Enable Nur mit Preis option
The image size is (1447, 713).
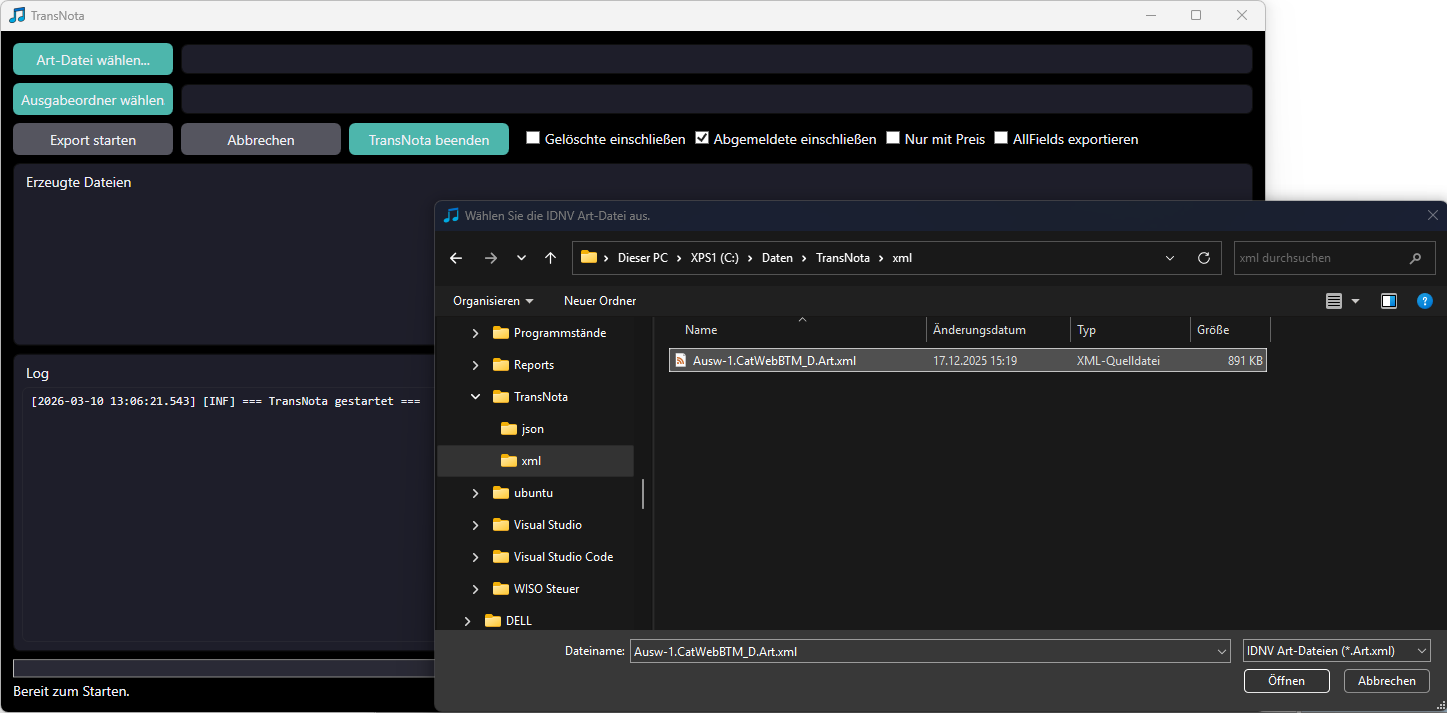tap(893, 139)
